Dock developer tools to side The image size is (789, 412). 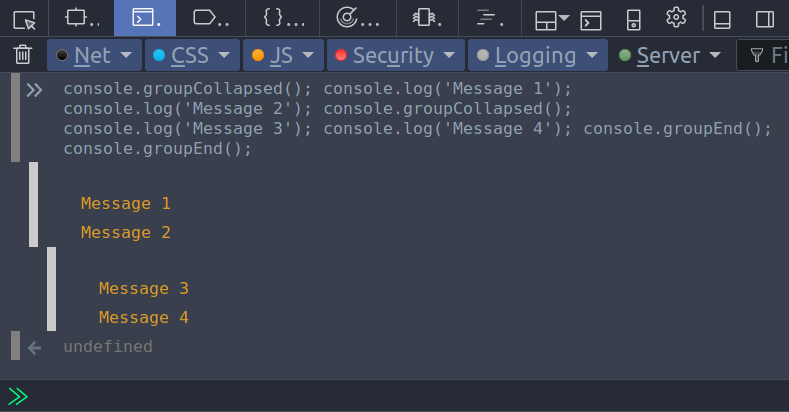click(x=765, y=20)
